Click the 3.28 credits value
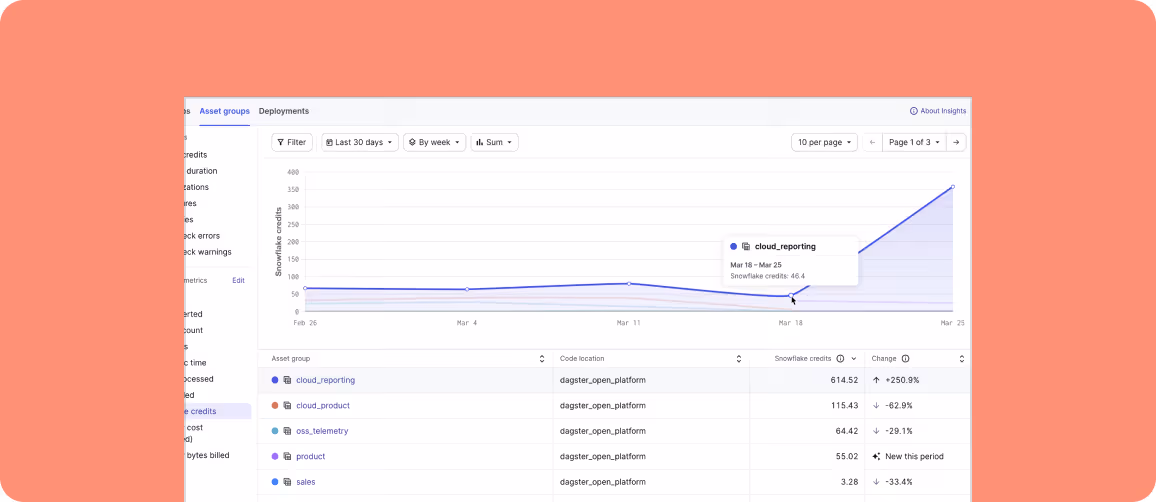Viewport: 1156px width, 502px height. pyautogui.click(x=849, y=482)
